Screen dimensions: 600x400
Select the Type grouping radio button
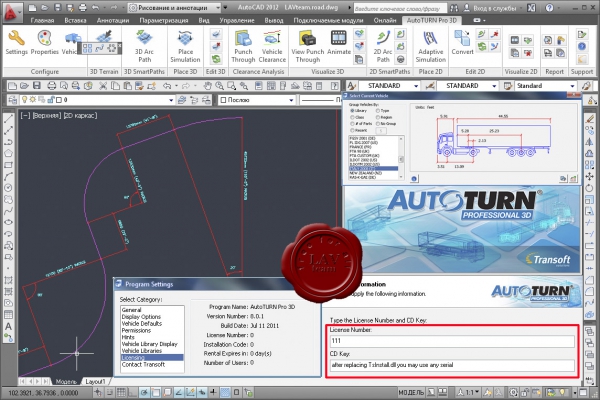click(x=378, y=111)
